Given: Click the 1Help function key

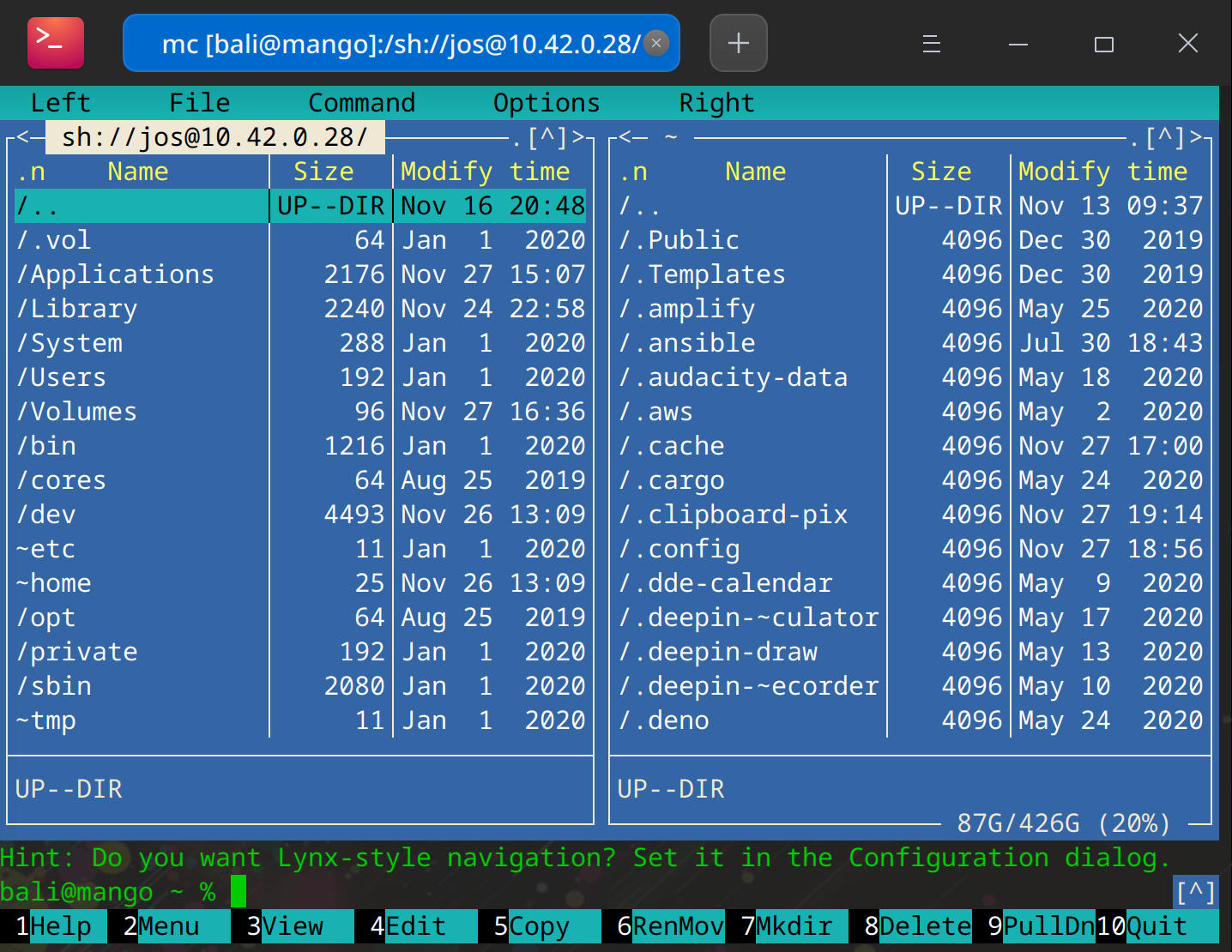Looking at the screenshot, I should [53, 926].
